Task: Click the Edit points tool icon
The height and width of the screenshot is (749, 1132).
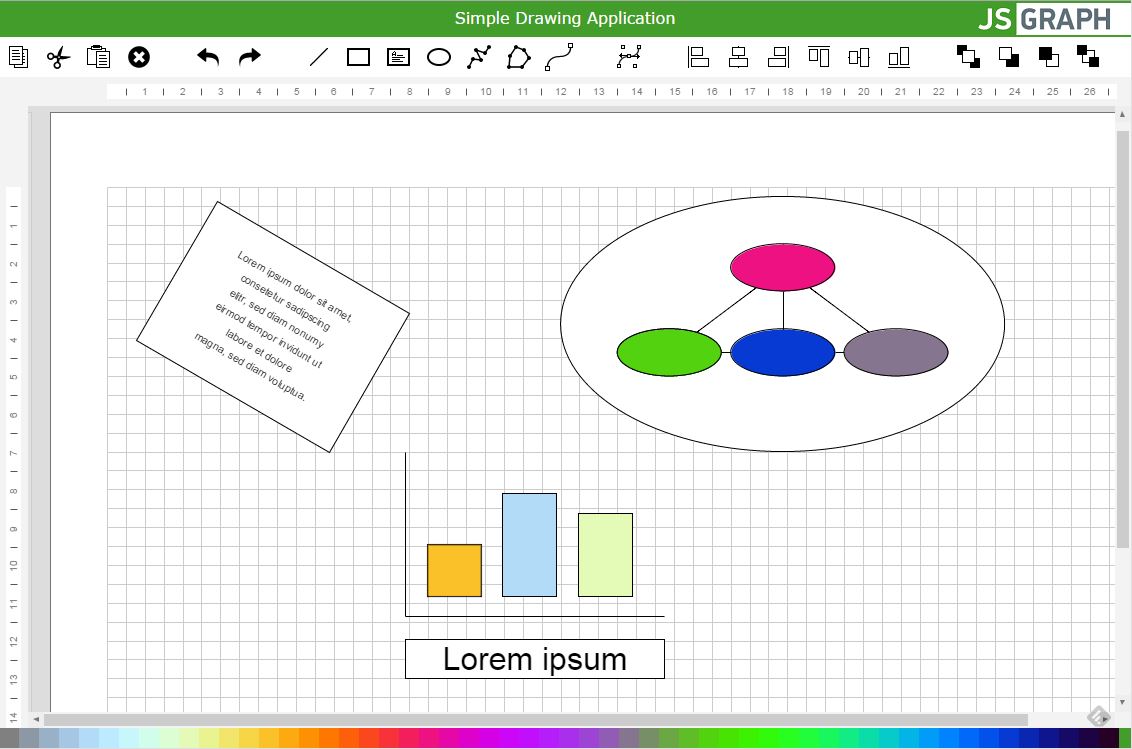Action: coord(629,57)
